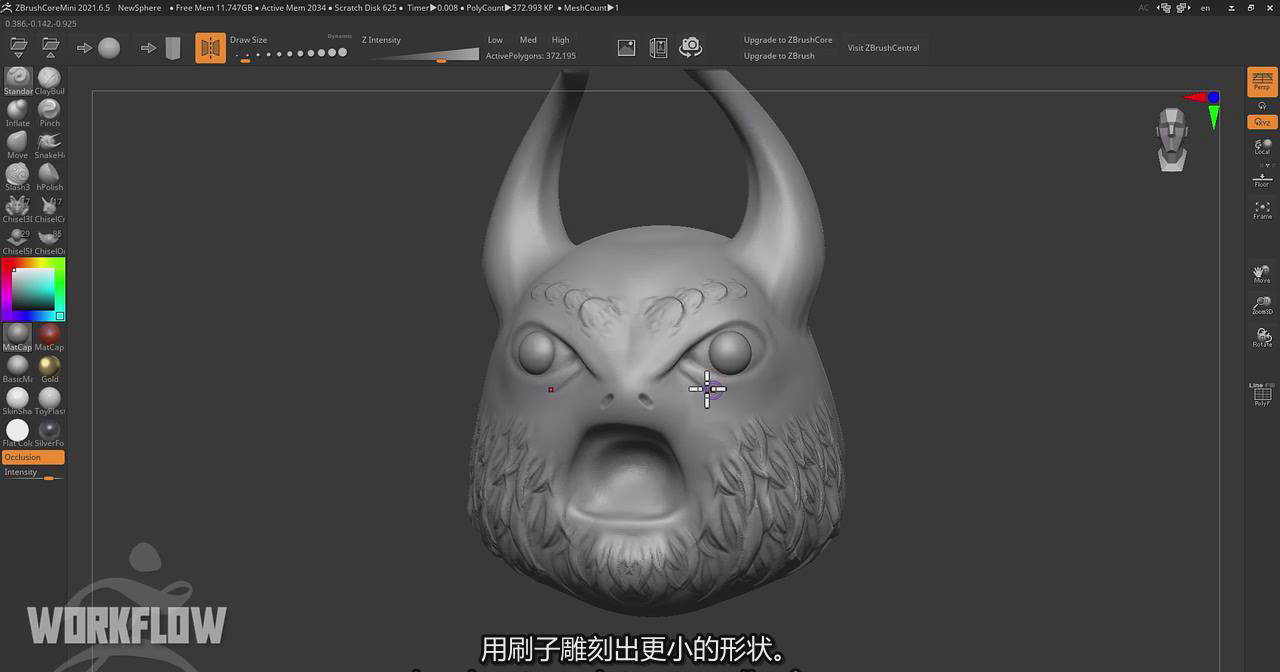Screen dimensions: 1280x672
Task: Toggle PolyFrame wireframe display
Action: pos(1262,395)
